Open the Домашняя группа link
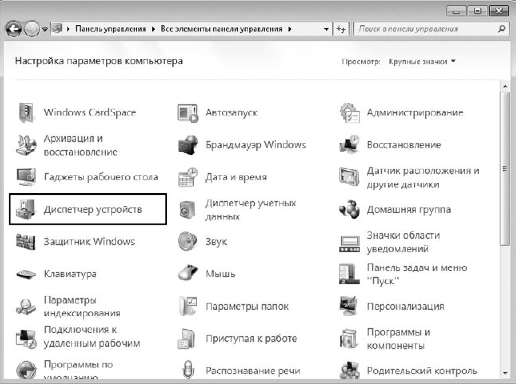 [409, 210]
